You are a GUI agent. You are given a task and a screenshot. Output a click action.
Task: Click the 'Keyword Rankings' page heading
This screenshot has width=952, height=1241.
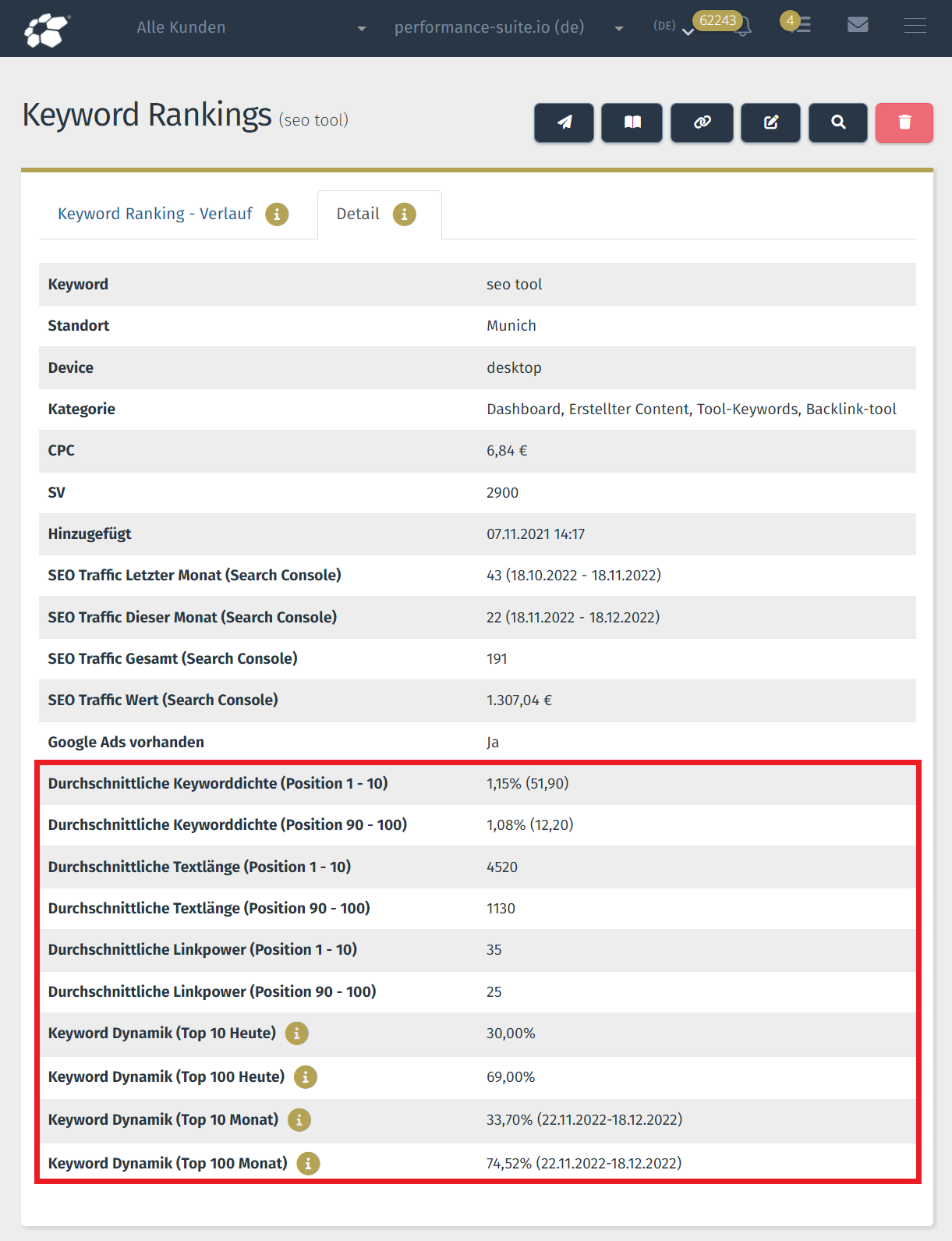147,115
